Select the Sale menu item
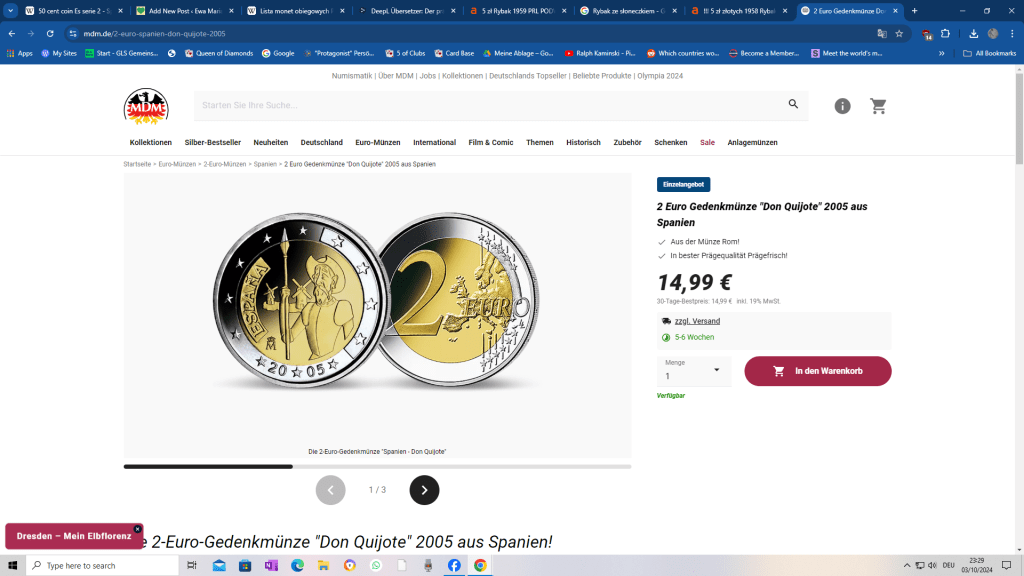1024x576 pixels. pos(707,142)
